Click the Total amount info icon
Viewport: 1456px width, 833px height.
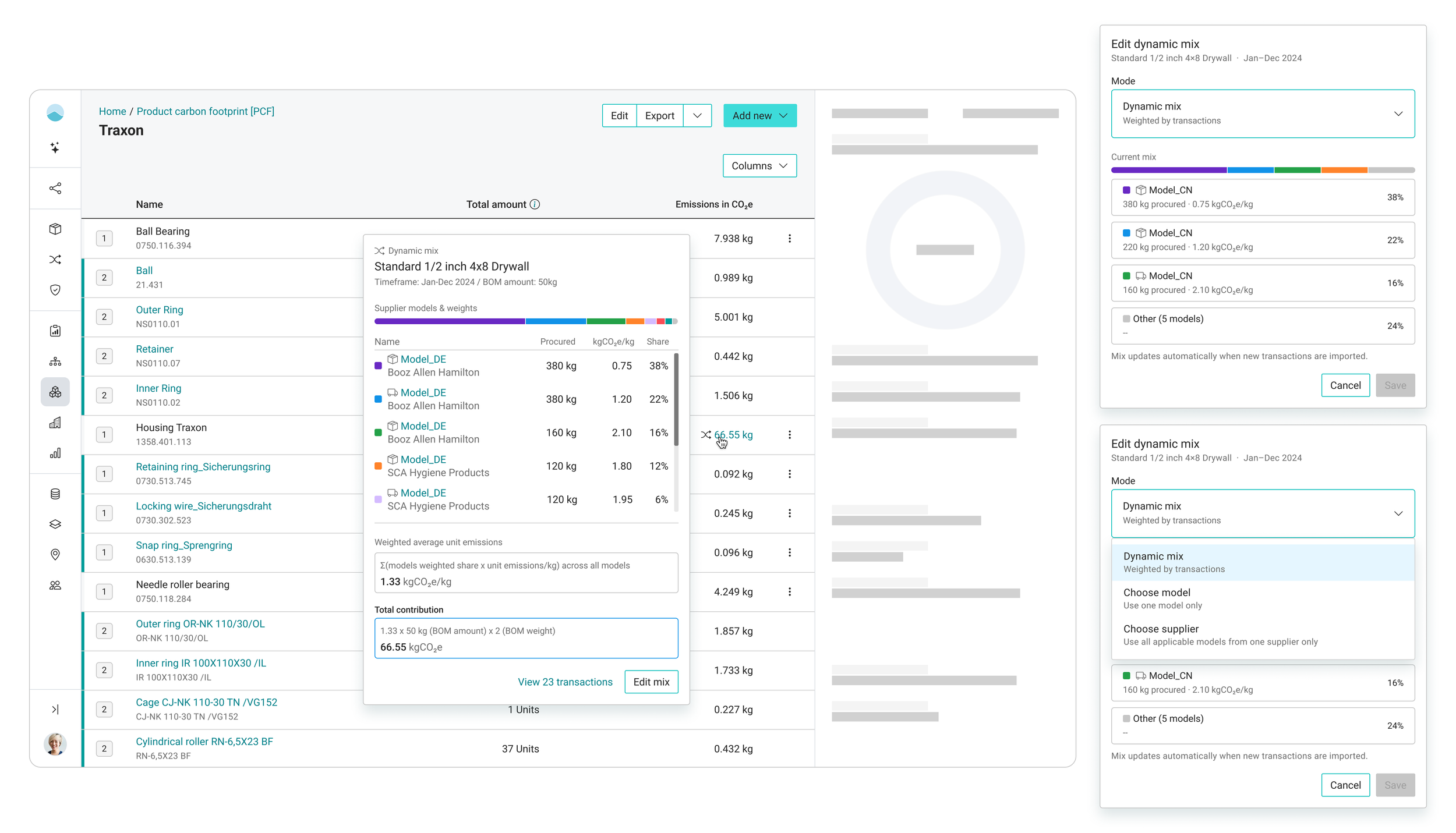click(535, 204)
